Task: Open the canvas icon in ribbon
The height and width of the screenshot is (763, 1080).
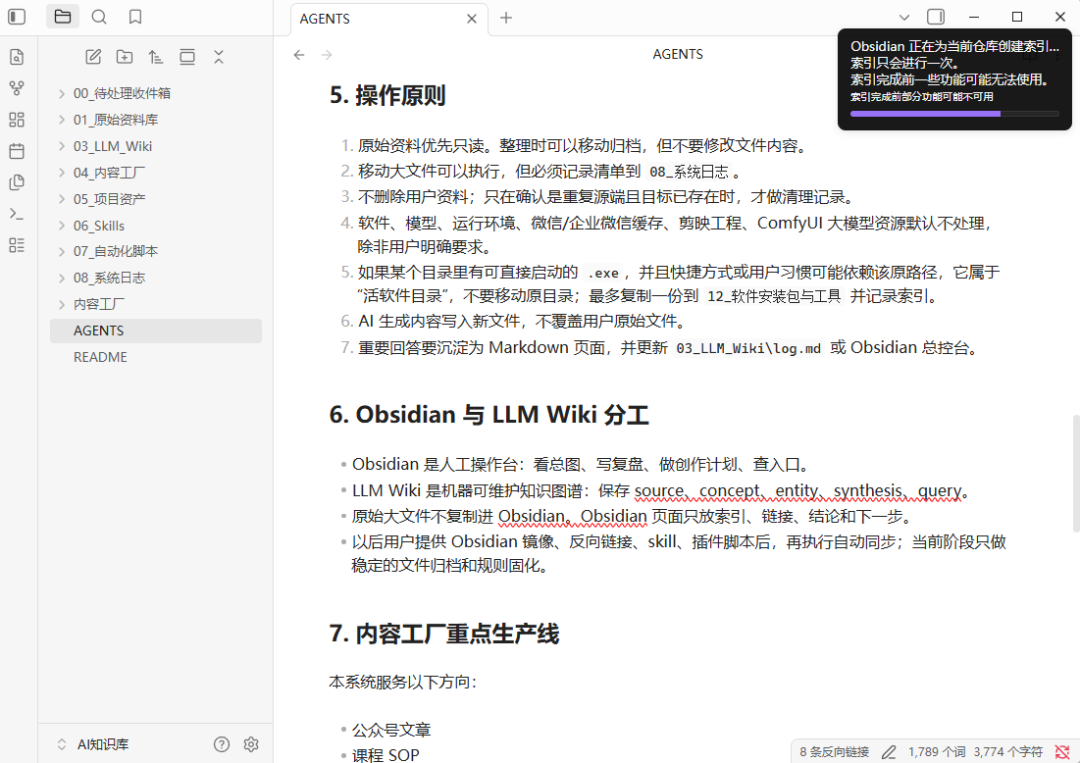Action: [x=17, y=120]
